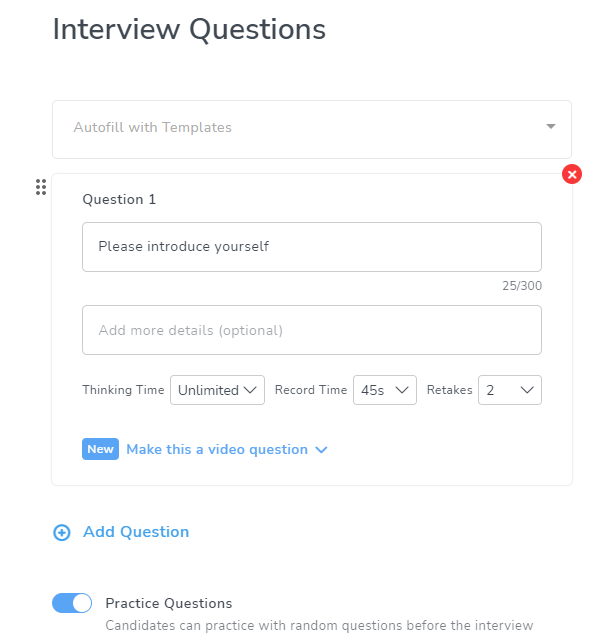Open the Retakes dropdown
Image resolution: width=607 pixels, height=641 pixels.
[x=509, y=390]
